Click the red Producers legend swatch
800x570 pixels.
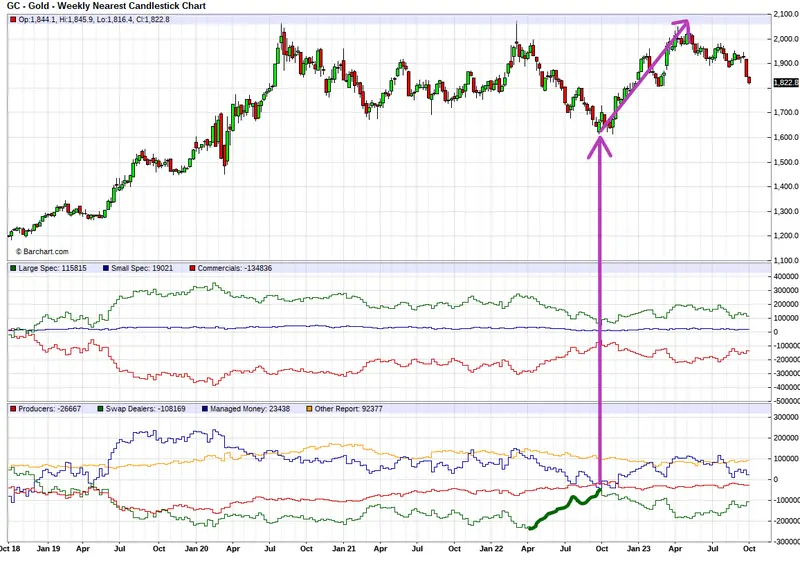pos(13,409)
